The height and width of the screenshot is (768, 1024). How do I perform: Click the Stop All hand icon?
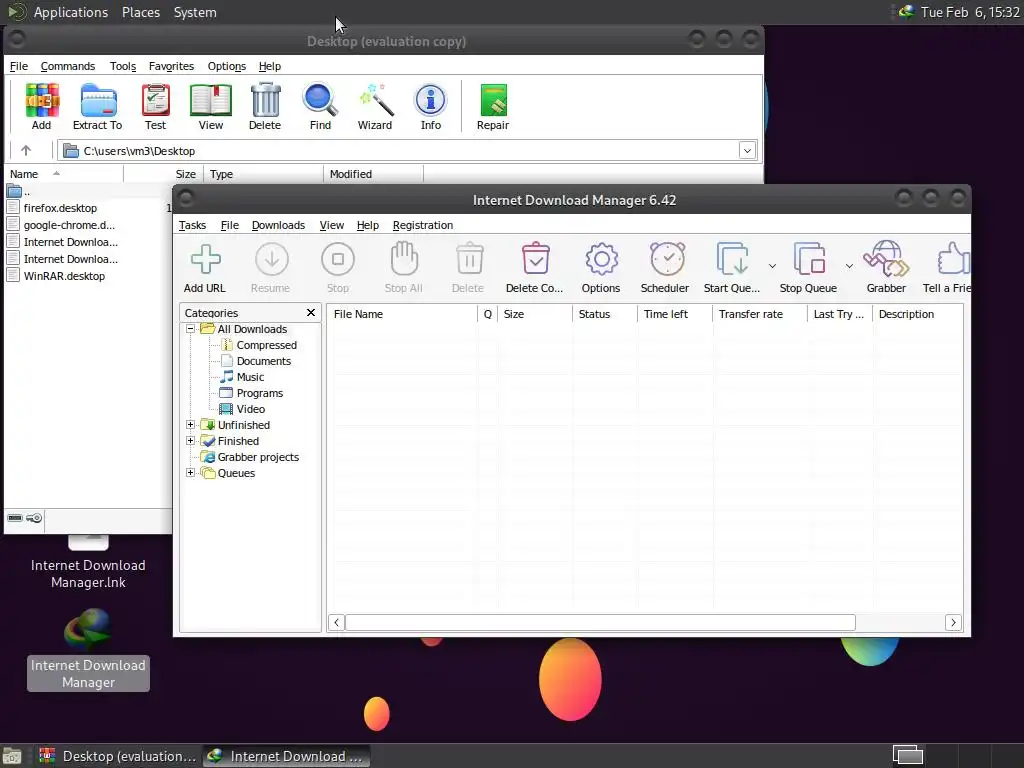[404, 260]
